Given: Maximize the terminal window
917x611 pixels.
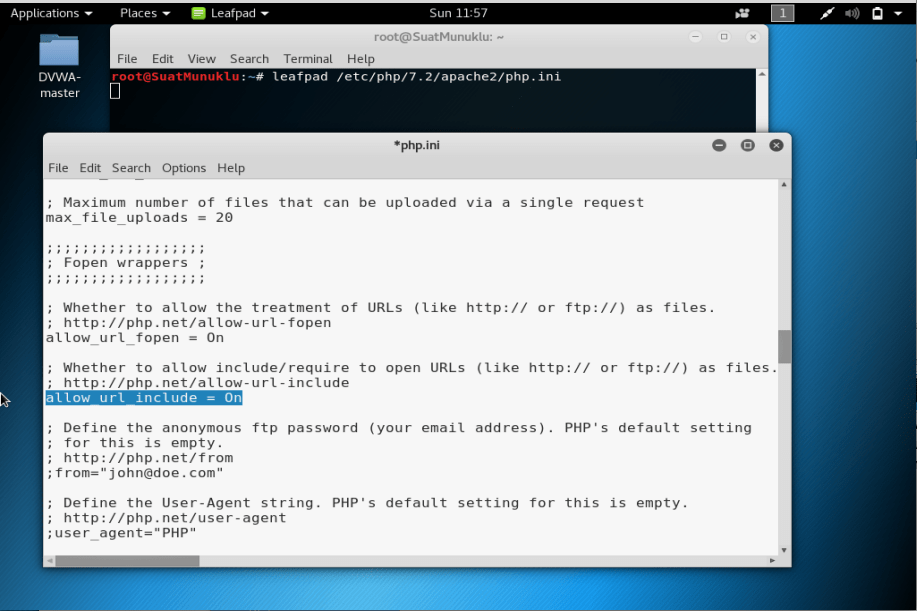Looking at the screenshot, I should coord(724,37).
